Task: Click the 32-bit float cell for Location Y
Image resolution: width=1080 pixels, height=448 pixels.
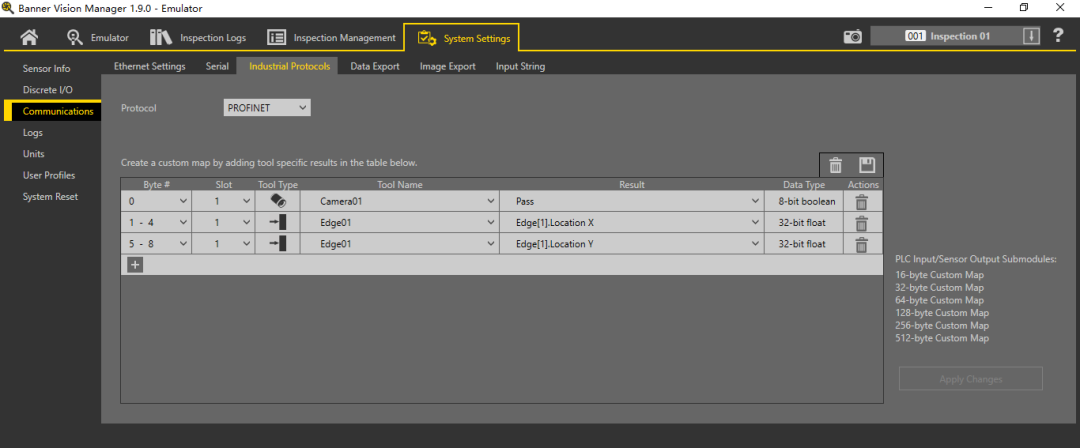Action: (x=804, y=244)
